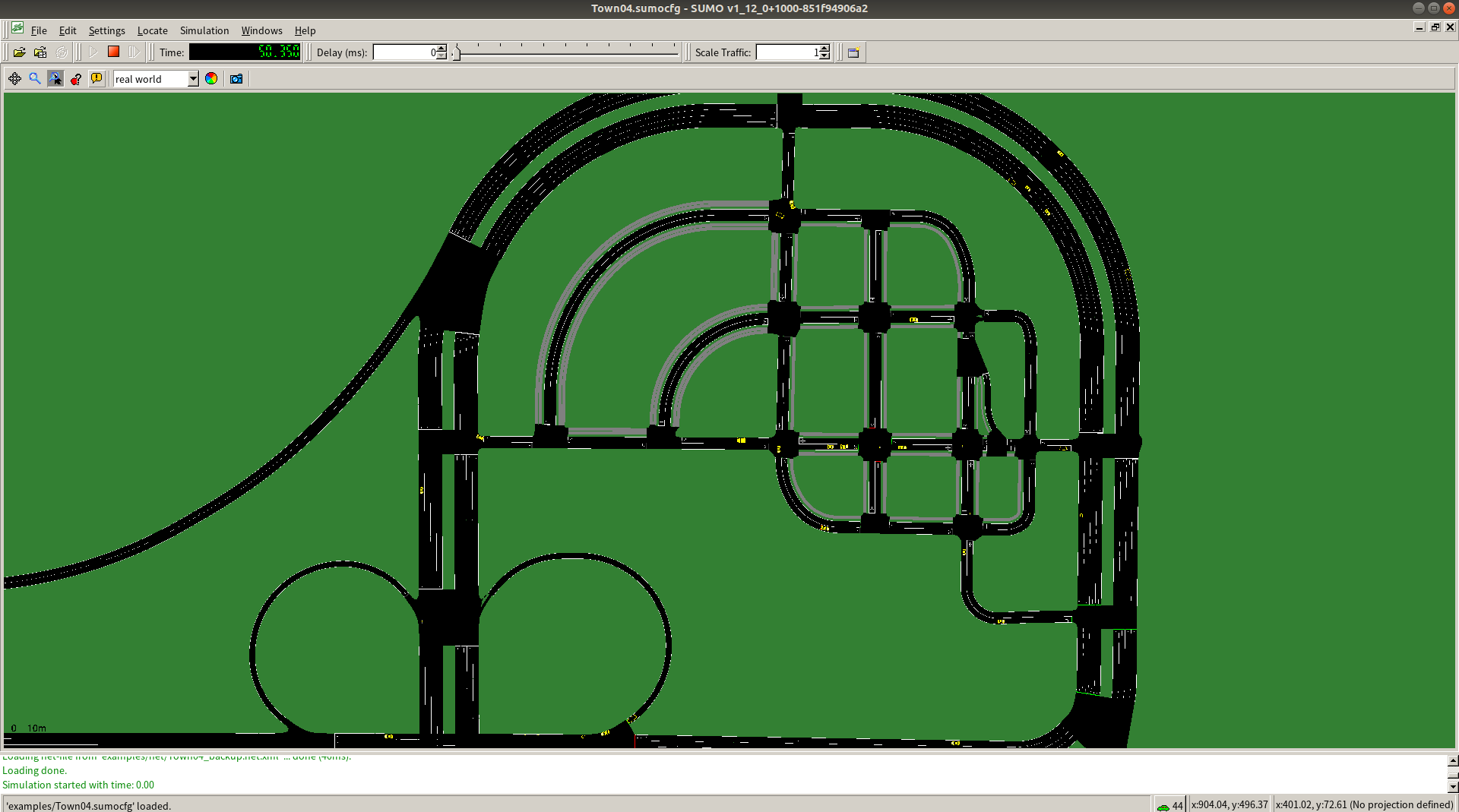Click the new view window icon
The width and height of the screenshot is (1459, 812).
pos(854,52)
